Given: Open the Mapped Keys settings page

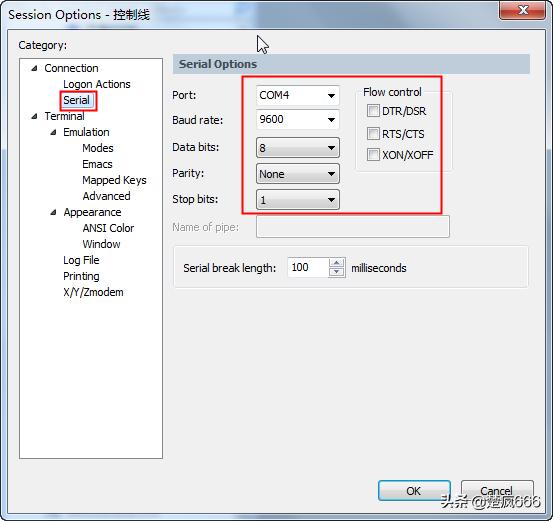Looking at the screenshot, I should (x=114, y=180).
